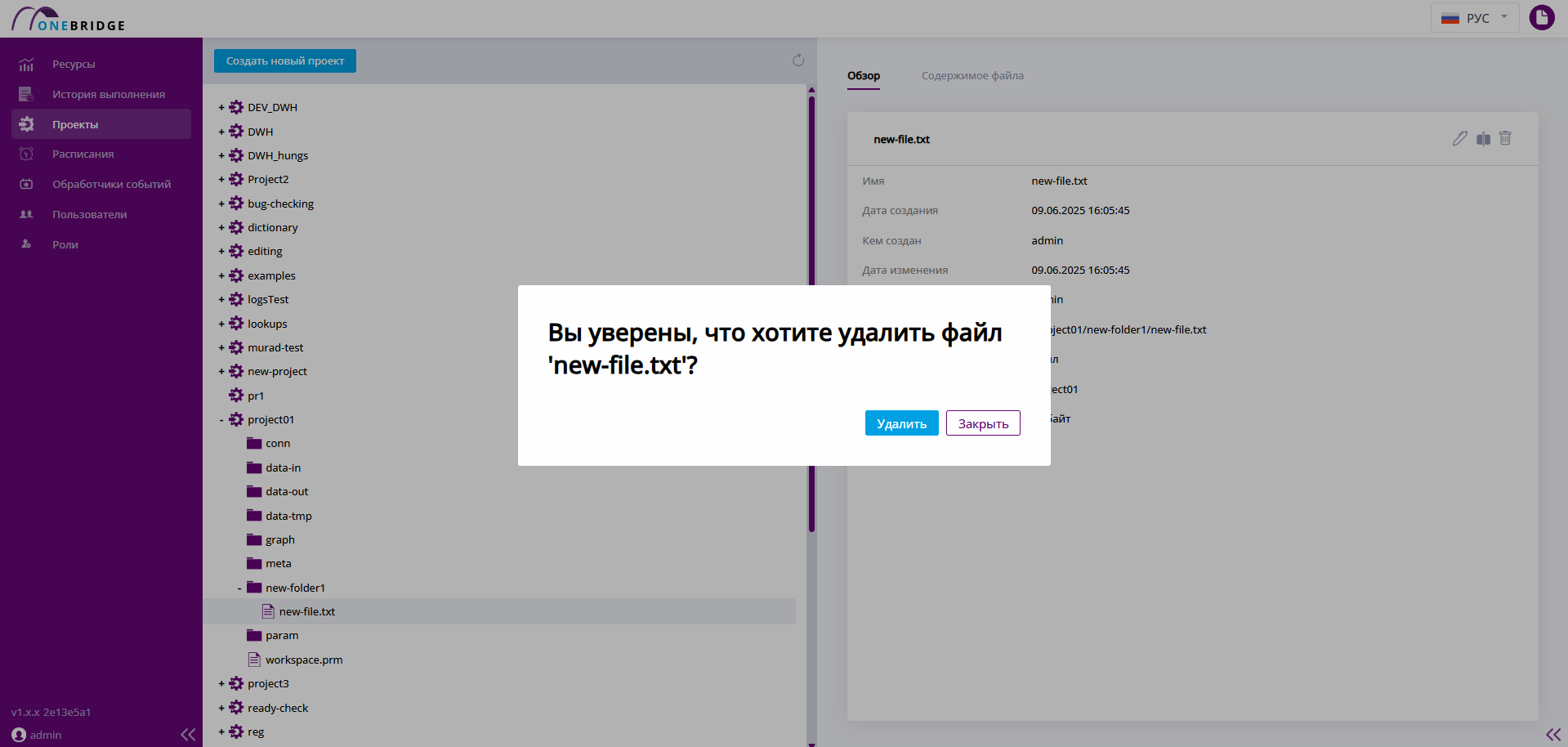
Task: Expand the ready-check project
Action: [x=221, y=708]
